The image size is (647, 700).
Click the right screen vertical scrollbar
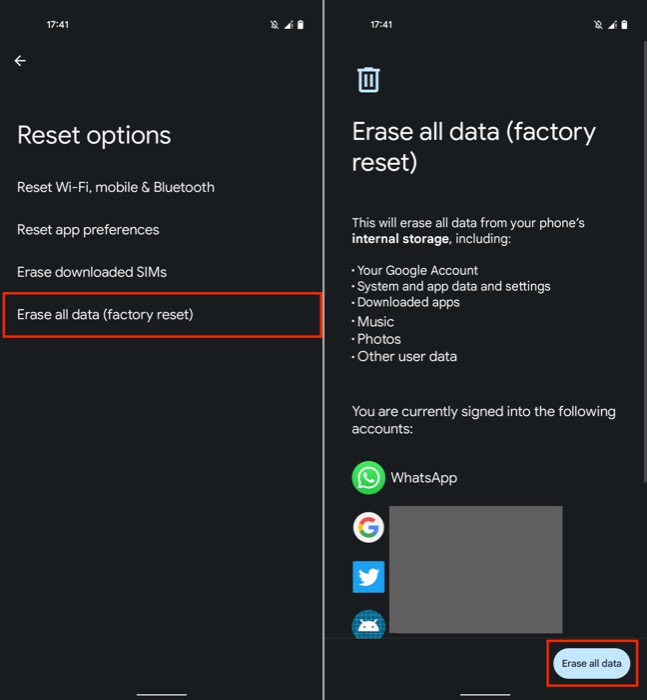click(645, 259)
